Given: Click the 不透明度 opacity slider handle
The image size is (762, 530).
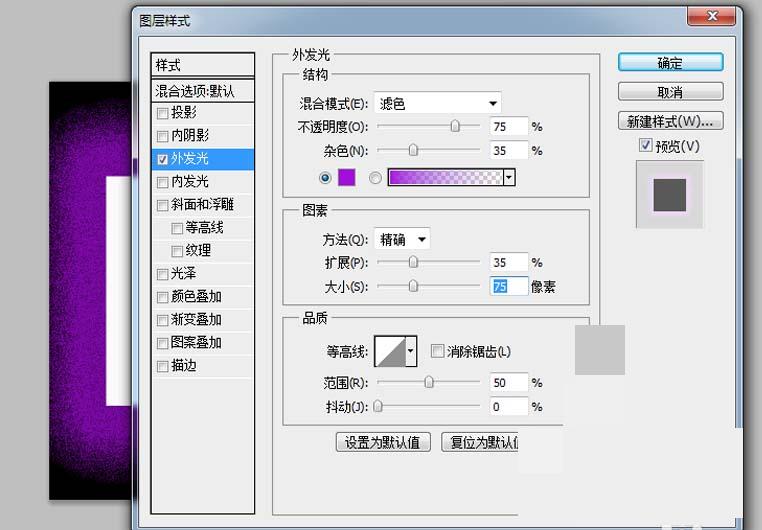Looking at the screenshot, I should point(456,127).
